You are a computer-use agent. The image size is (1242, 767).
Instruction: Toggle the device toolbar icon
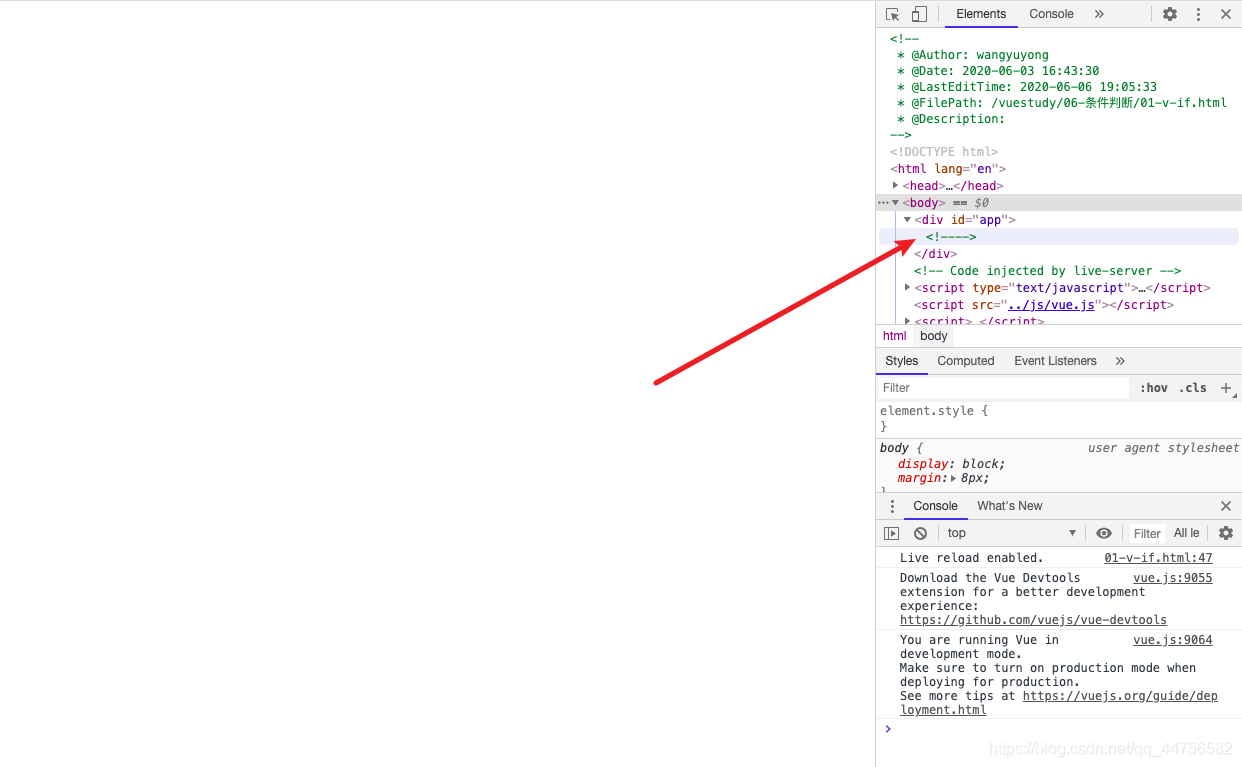point(919,14)
